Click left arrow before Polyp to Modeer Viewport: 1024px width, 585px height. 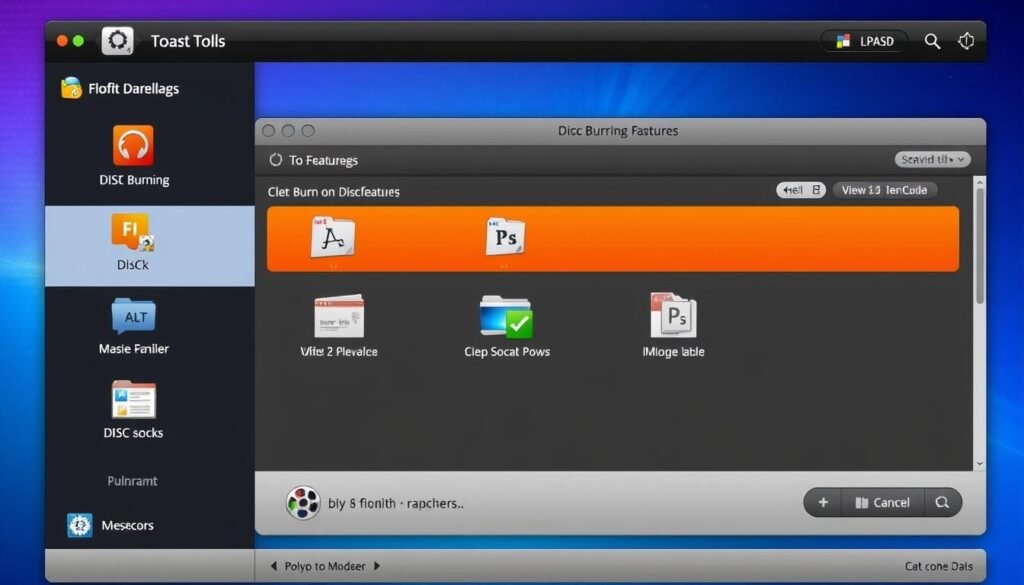274,566
